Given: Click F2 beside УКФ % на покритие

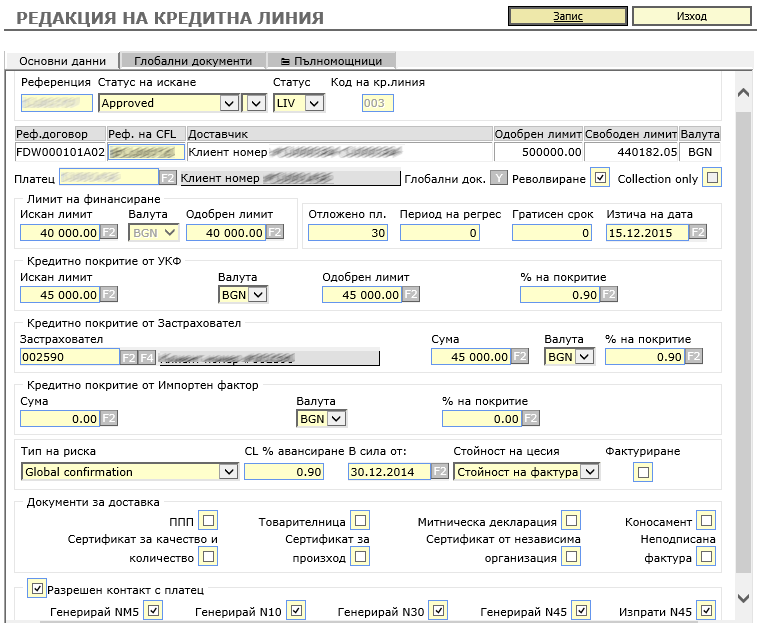Looking at the screenshot, I should coord(609,294).
